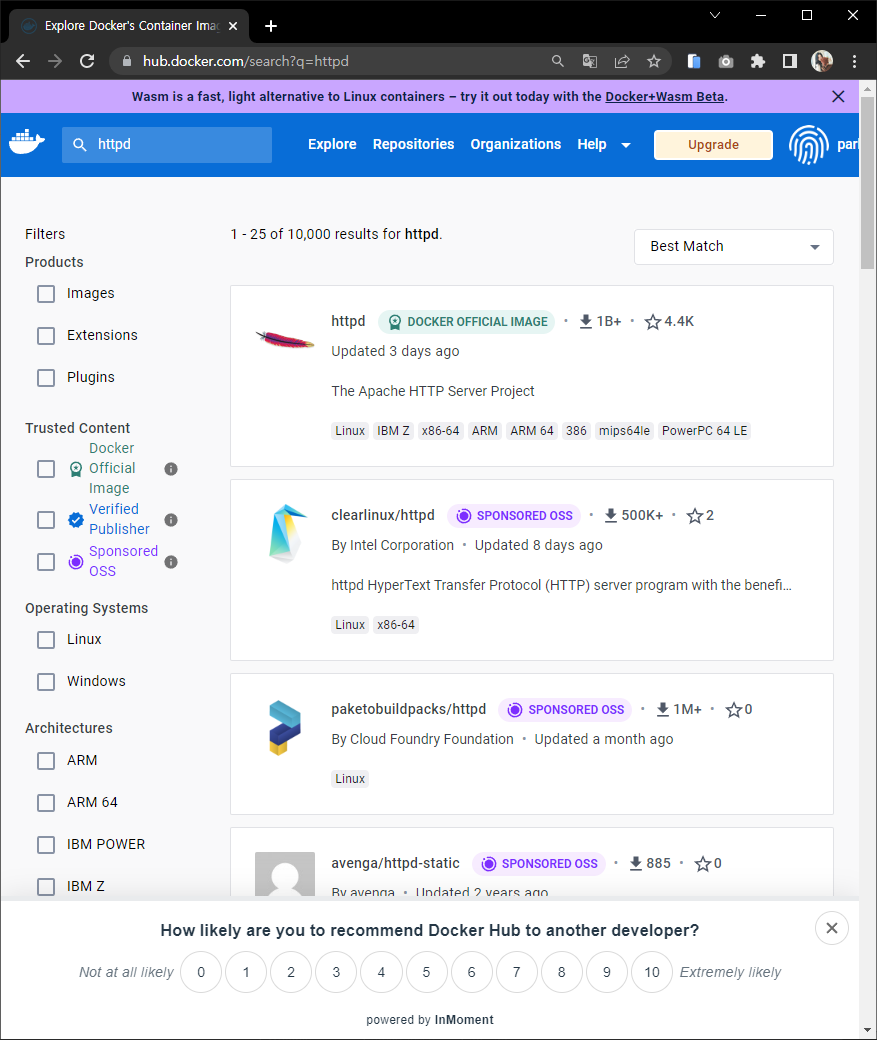Click the address bar zoom search icon

pos(558,61)
